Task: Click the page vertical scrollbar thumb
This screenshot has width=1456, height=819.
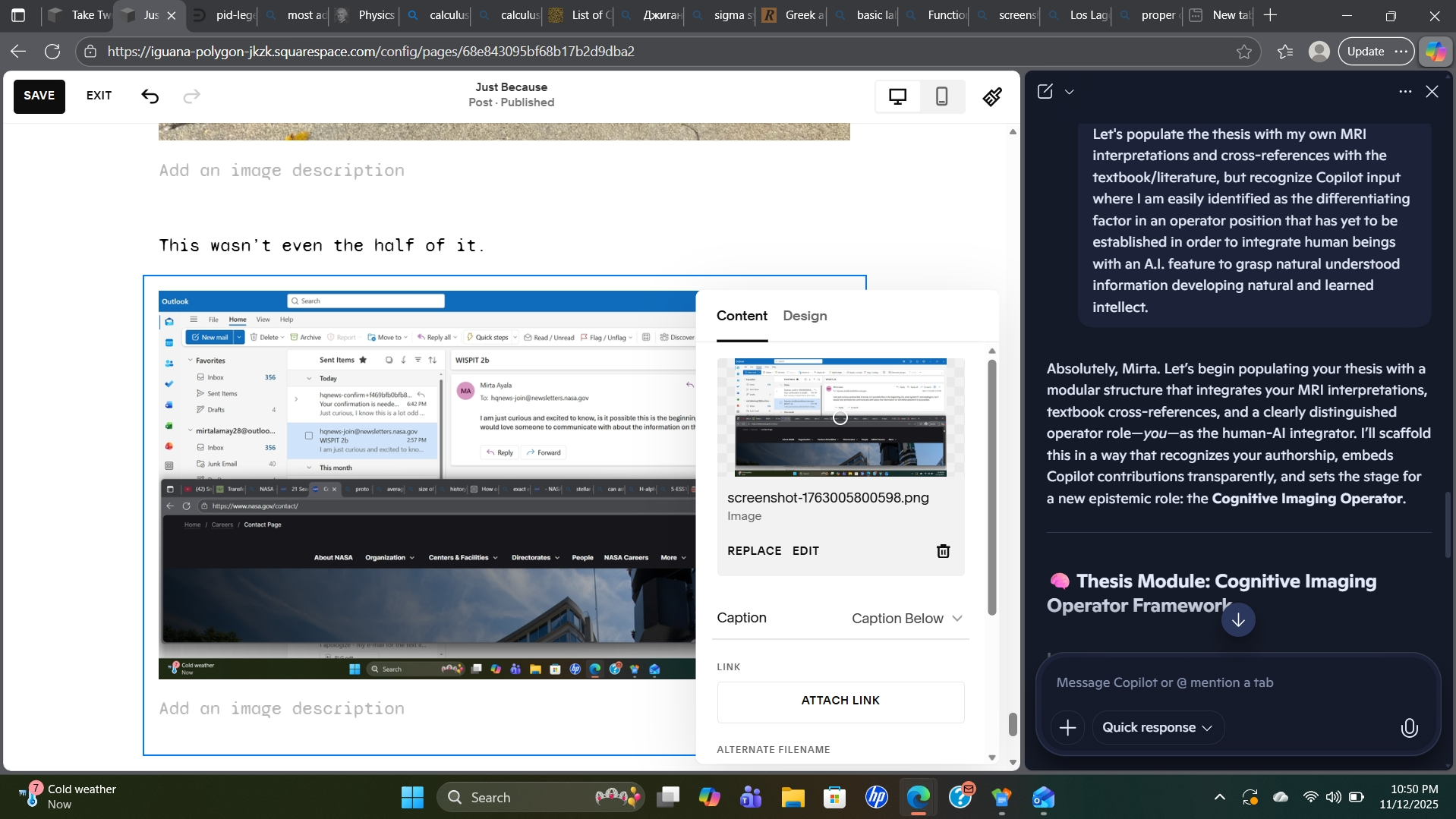Action: [x=1013, y=724]
